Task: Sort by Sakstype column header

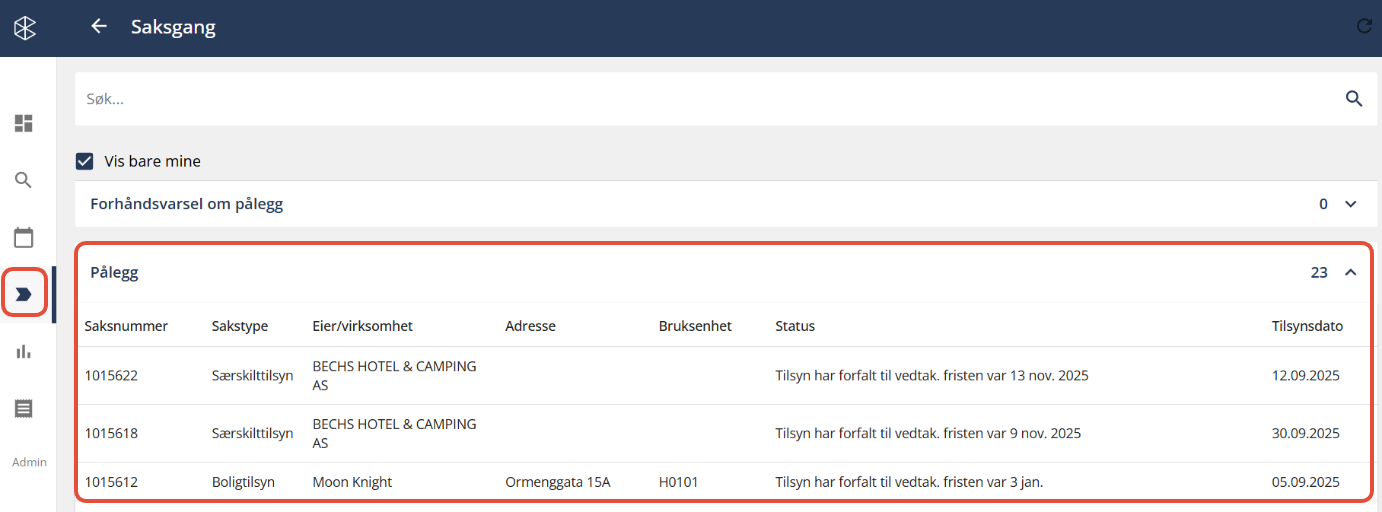Action: pyautogui.click(x=240, y=326)
